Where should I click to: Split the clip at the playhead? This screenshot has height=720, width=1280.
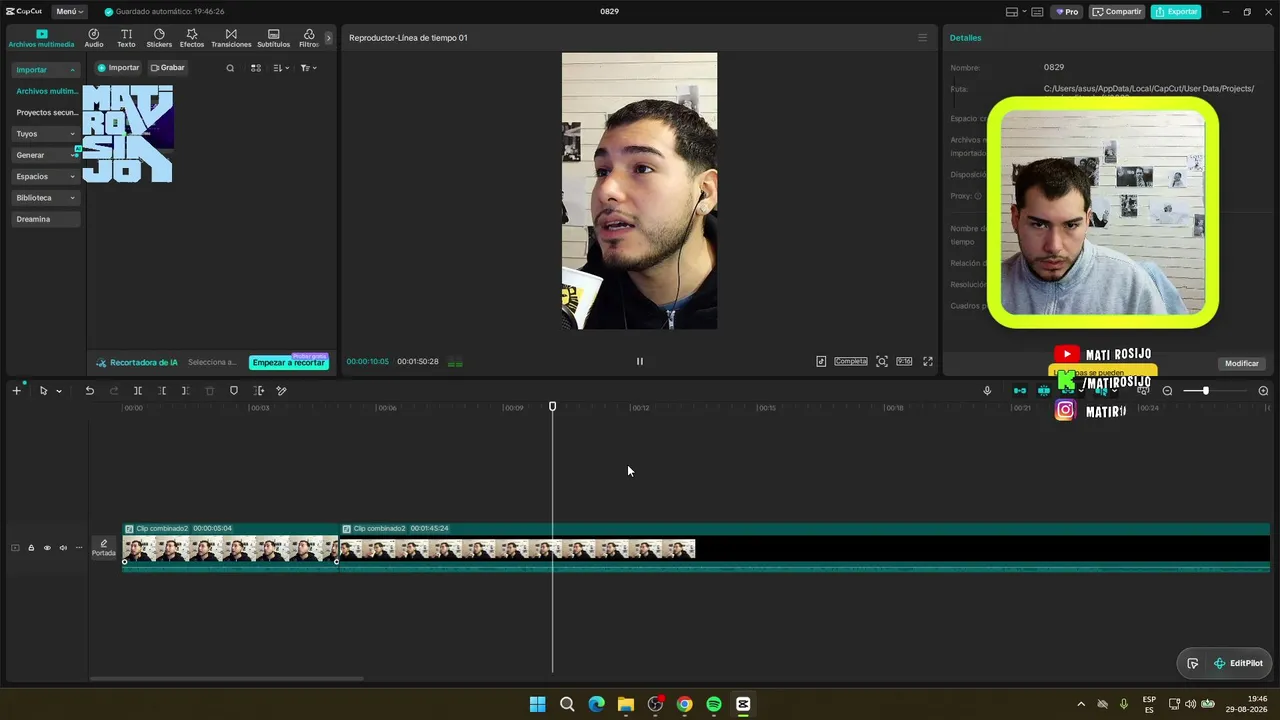tap(138, 391)
